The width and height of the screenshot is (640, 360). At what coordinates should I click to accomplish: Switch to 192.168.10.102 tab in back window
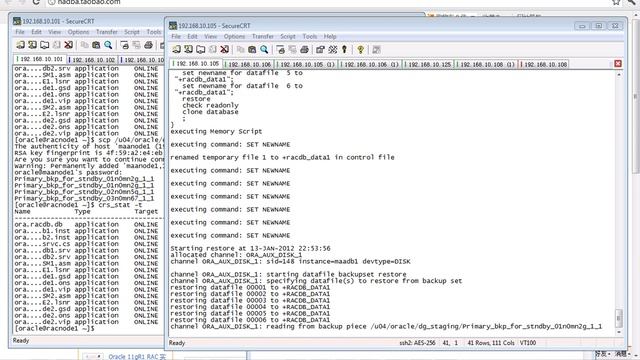92,59
